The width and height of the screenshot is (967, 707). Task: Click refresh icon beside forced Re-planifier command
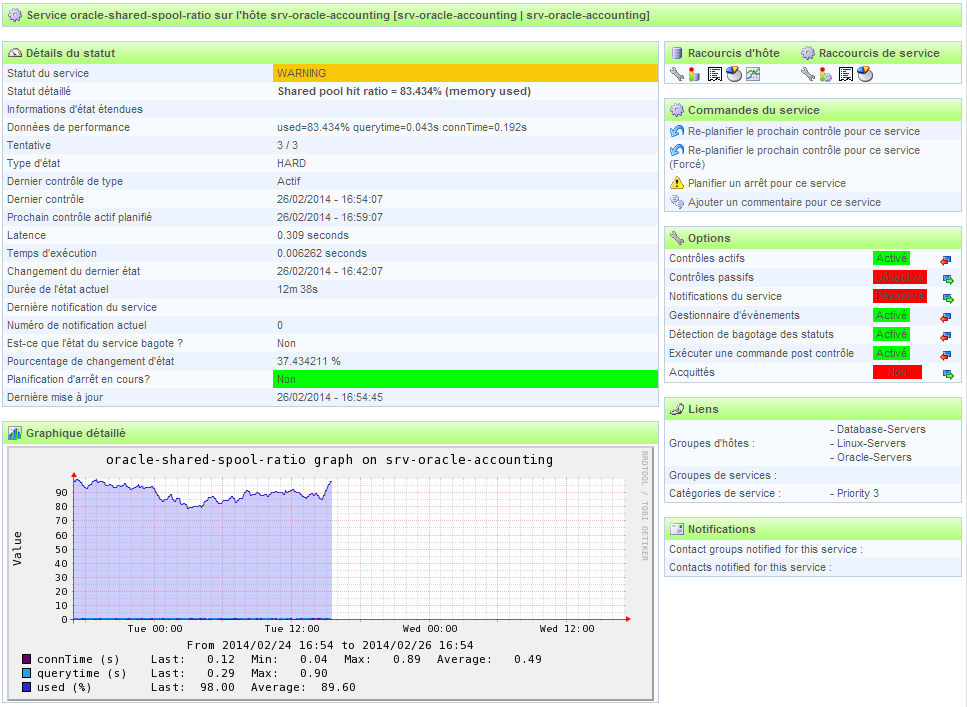(x=677, y=150)
